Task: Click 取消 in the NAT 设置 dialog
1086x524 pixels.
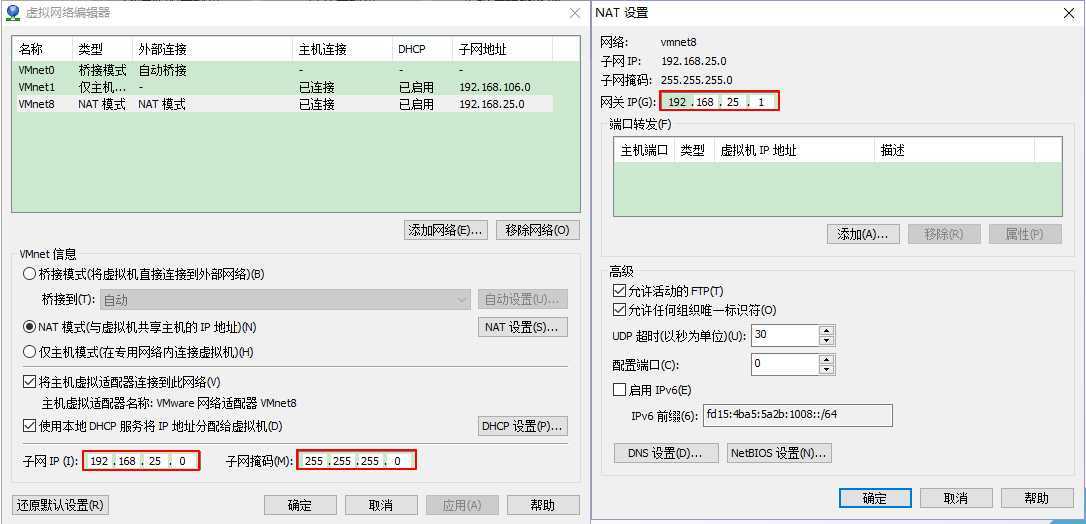Action: [956, 498]
